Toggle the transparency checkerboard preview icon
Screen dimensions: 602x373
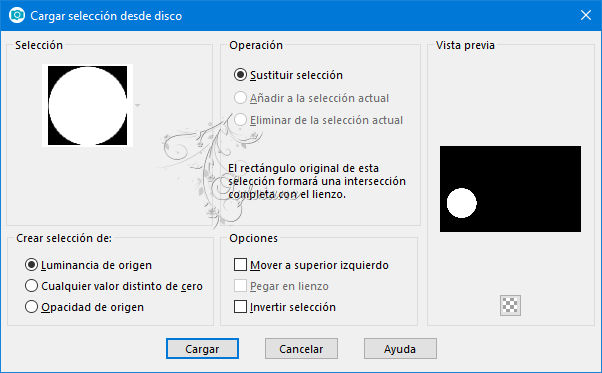click(510, 305)
